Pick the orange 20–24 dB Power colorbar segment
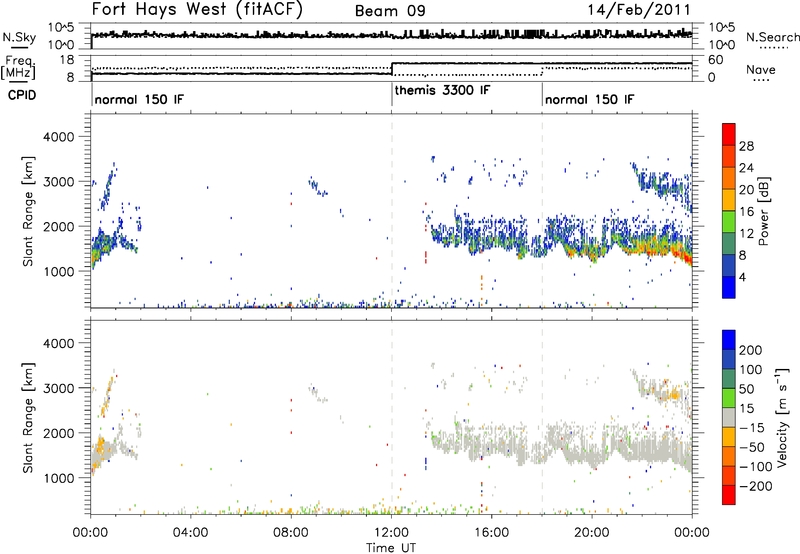This screenshot has width=800, height=554. pos(729,178)
